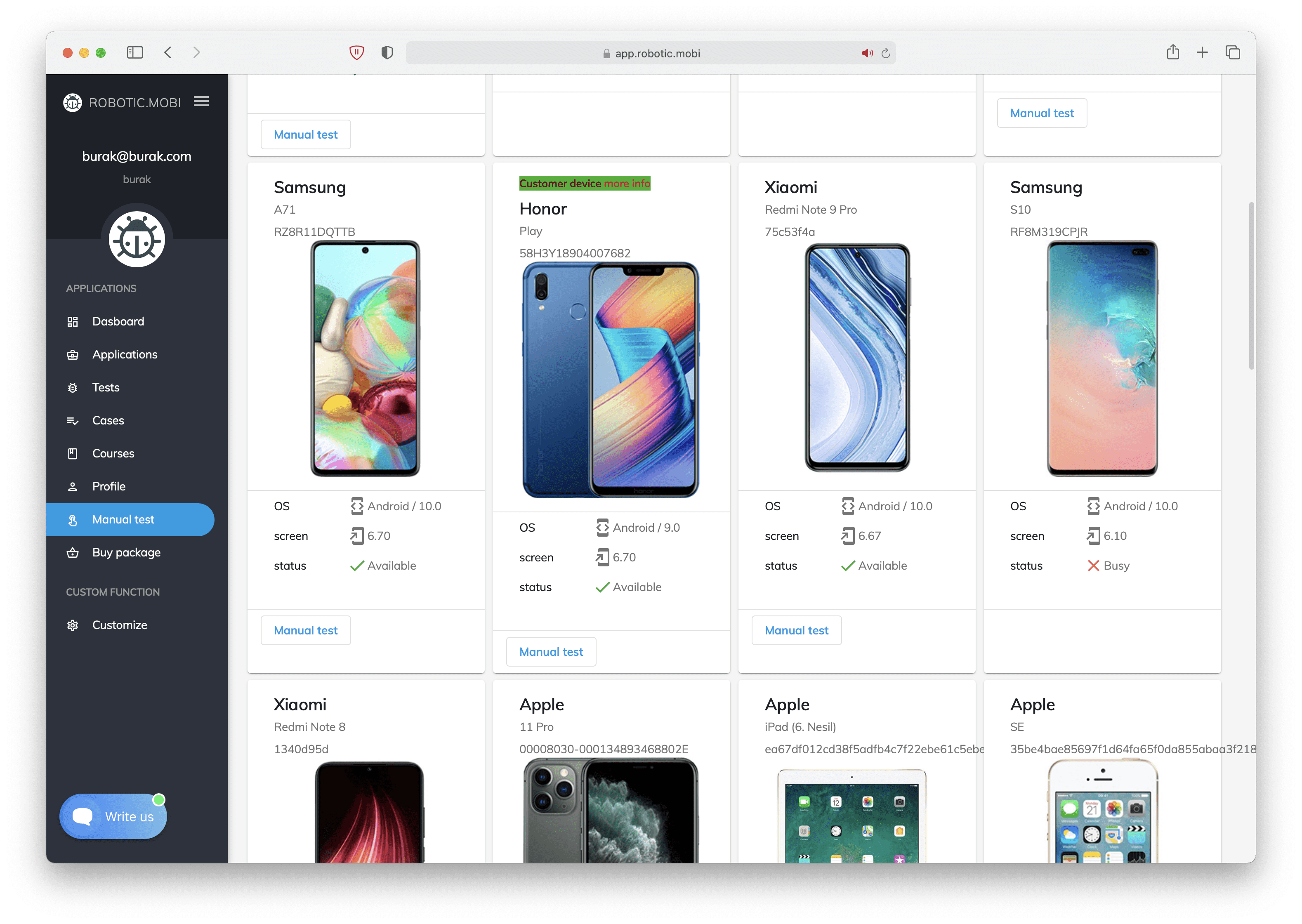Click the page vertical scrollbar
This screenshot has height=924, width=1302.
pos(1251,285)
